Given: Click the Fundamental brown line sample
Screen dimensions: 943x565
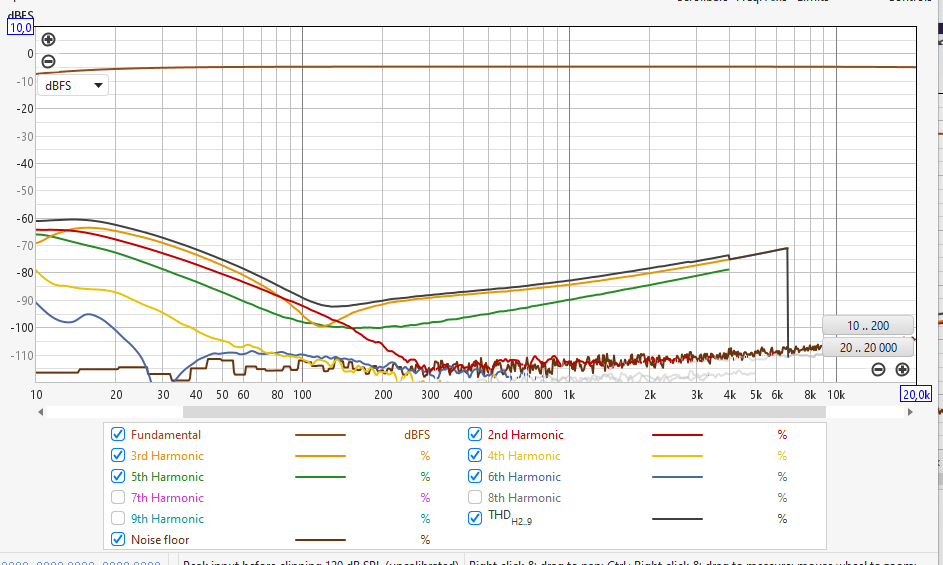Looking at the screenshot, I should pos(320,435).
